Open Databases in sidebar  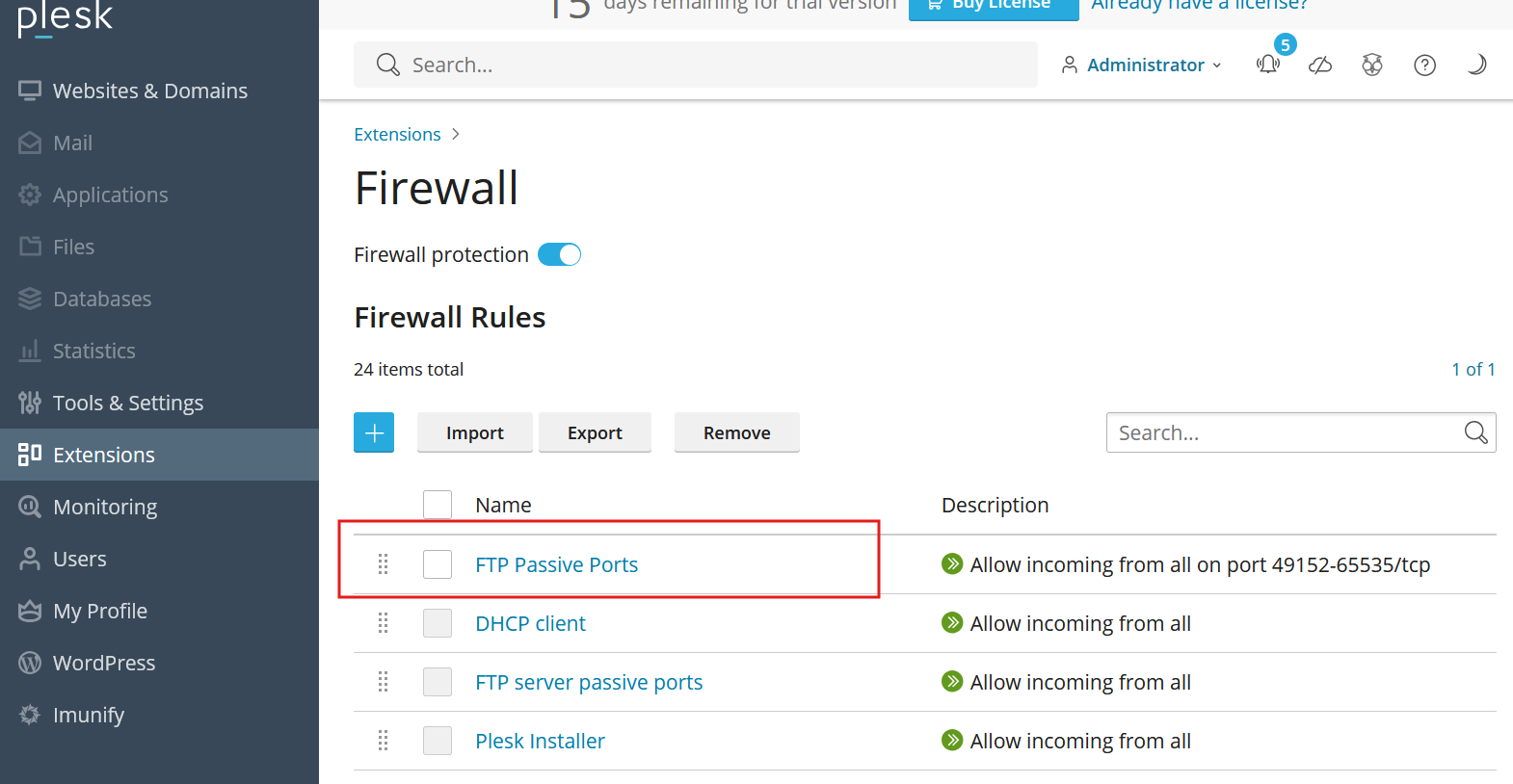tap(159, 299)
